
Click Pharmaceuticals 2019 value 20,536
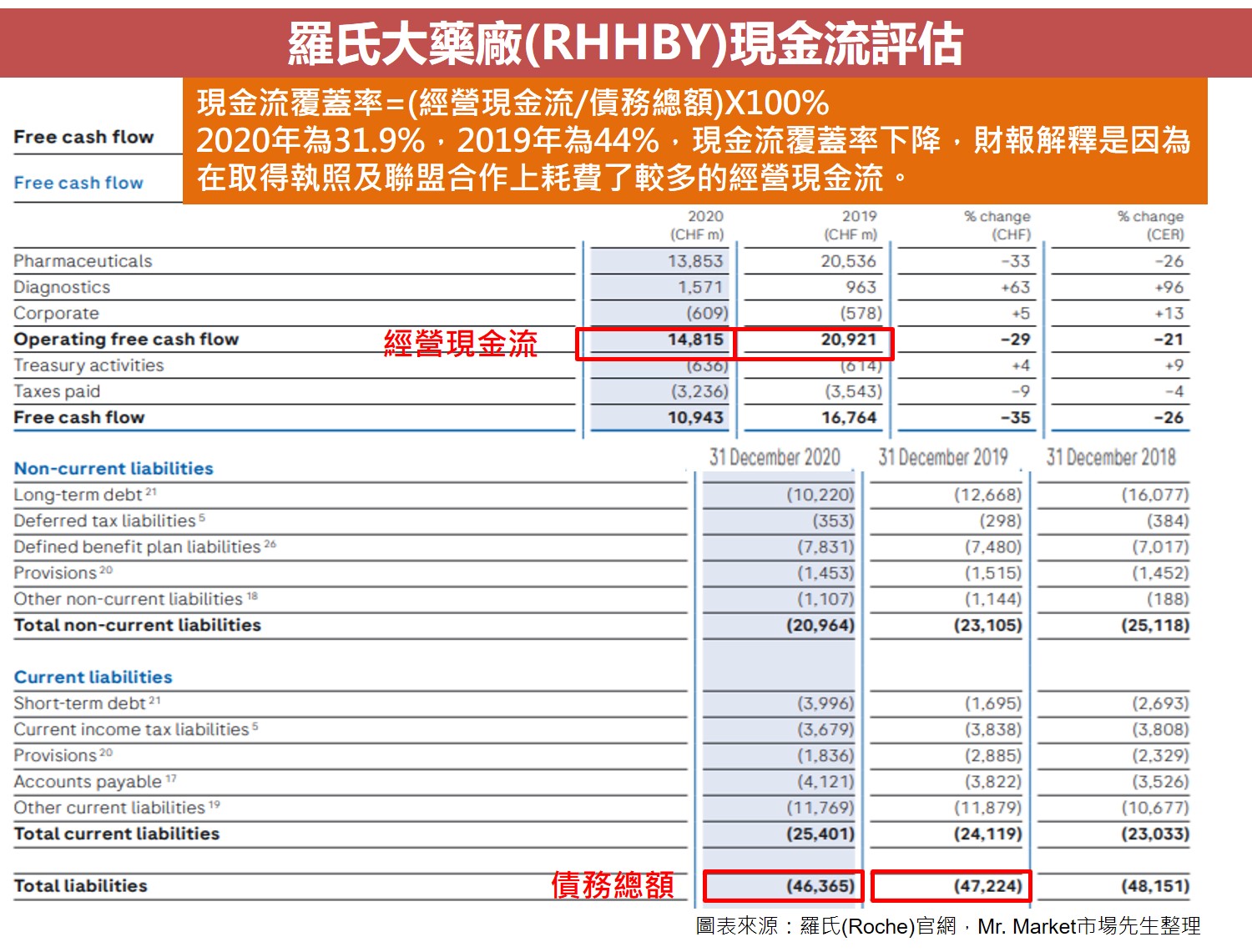[849, 261]
